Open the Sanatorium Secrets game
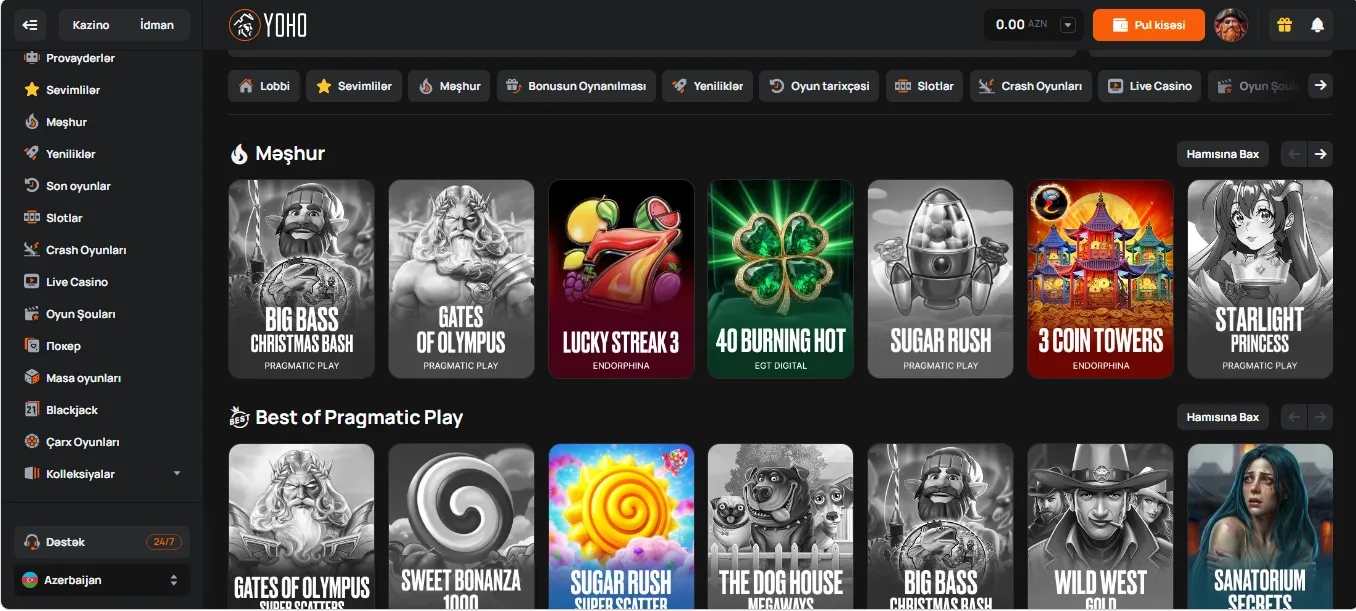1356x611 pixels. pos(1260,526)
